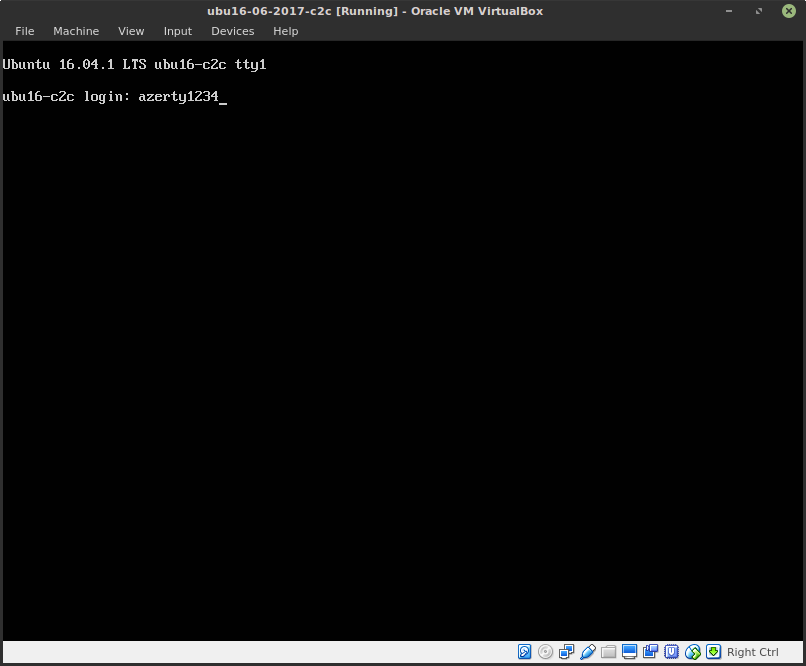Click the CPU virtualization features icon

click(672, 652)
